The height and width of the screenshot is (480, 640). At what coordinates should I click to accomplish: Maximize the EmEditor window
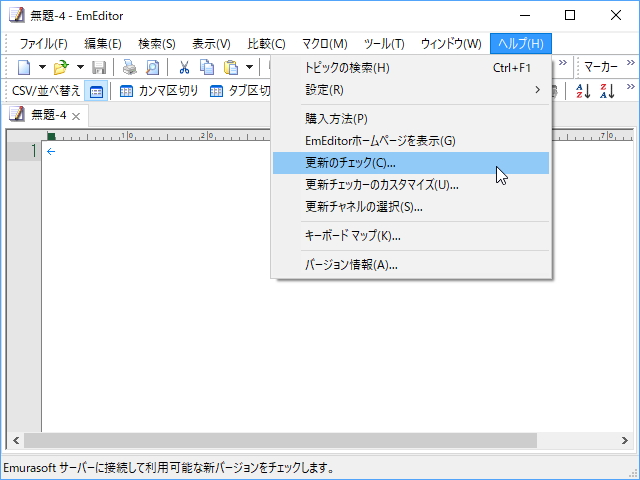click(570, 16)
